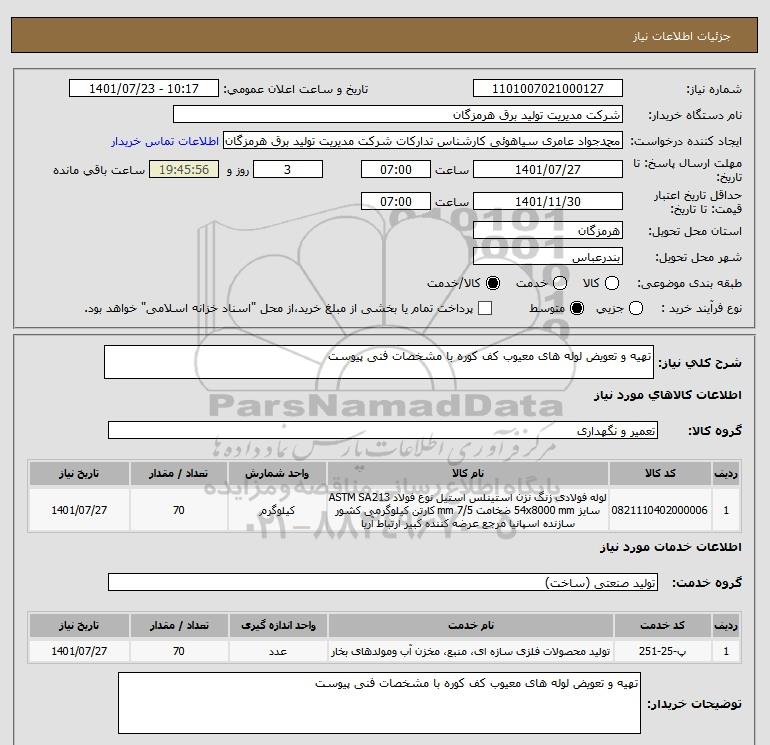Click need date 1401/07/27 in the goods table

click(x=79, y=510)
